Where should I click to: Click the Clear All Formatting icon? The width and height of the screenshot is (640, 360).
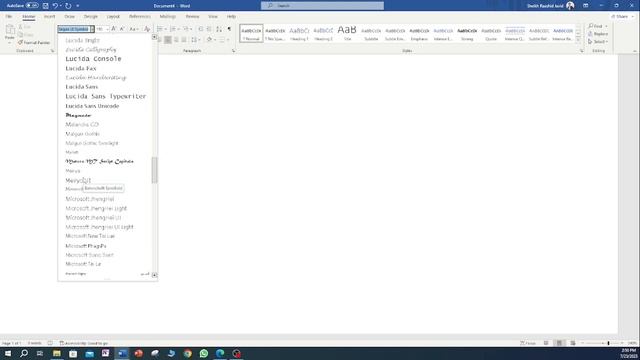tap(147, 29)
